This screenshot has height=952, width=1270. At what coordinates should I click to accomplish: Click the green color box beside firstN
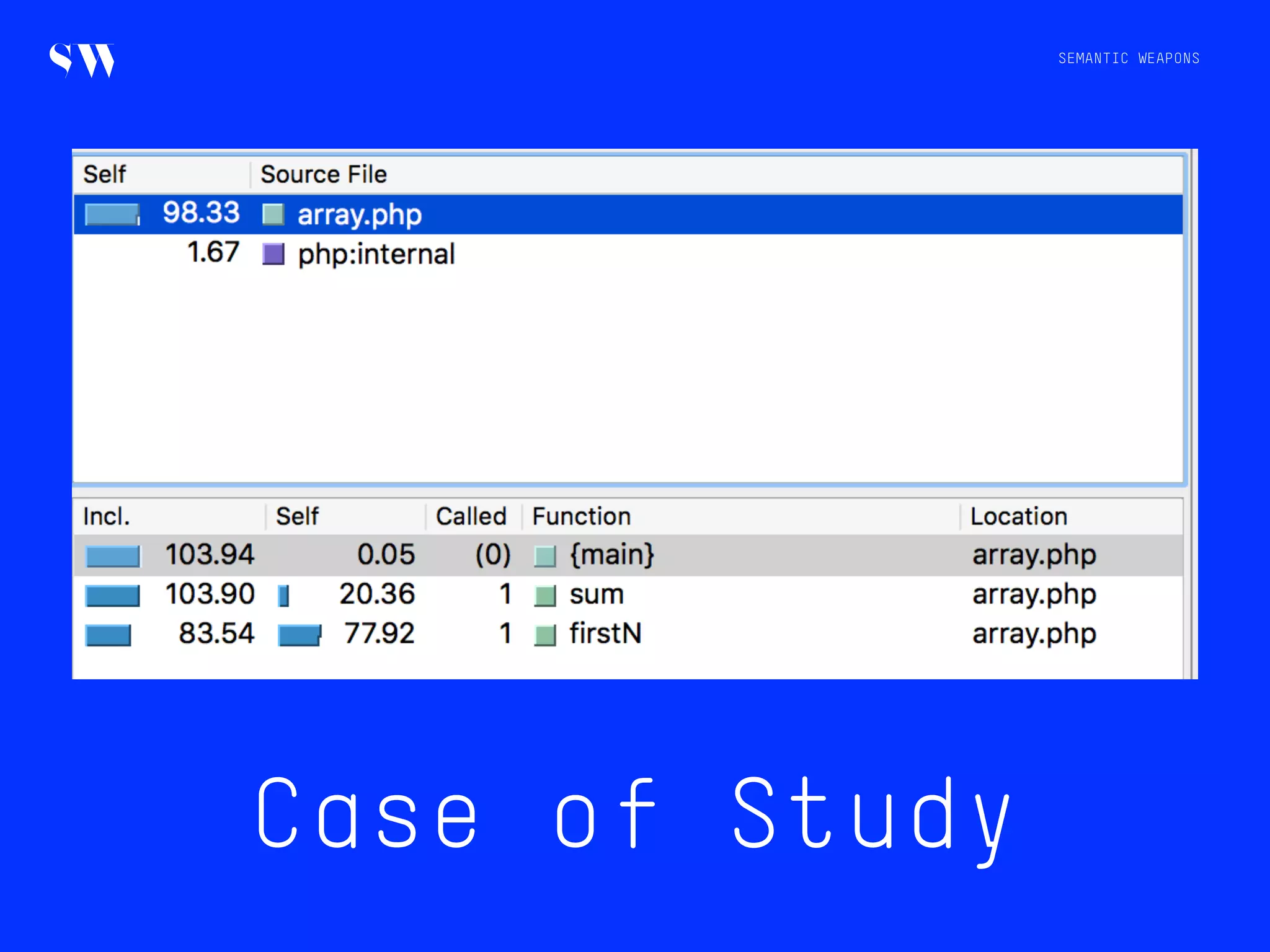[x=545, y=636]
